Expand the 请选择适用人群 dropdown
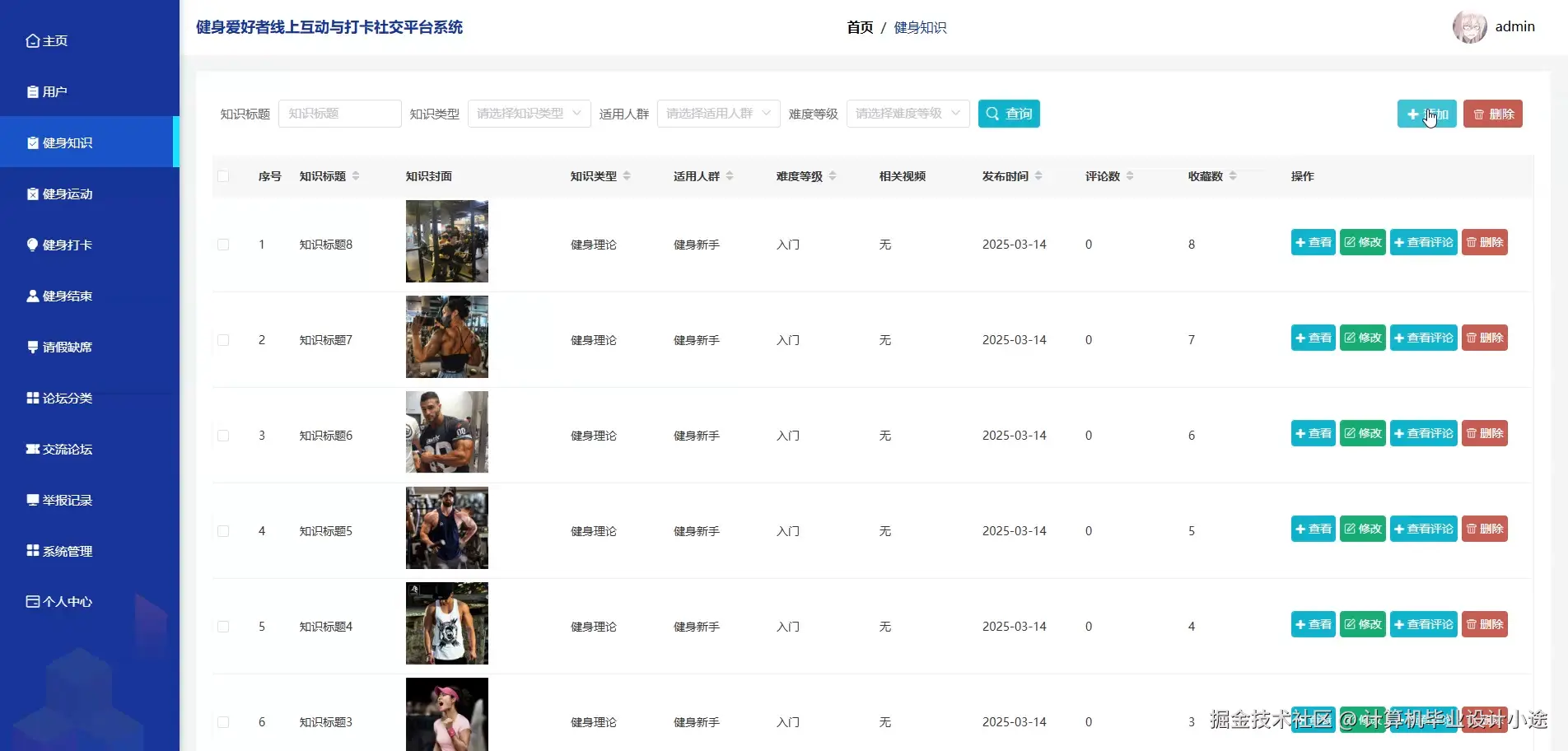 (x=716, y=113)
